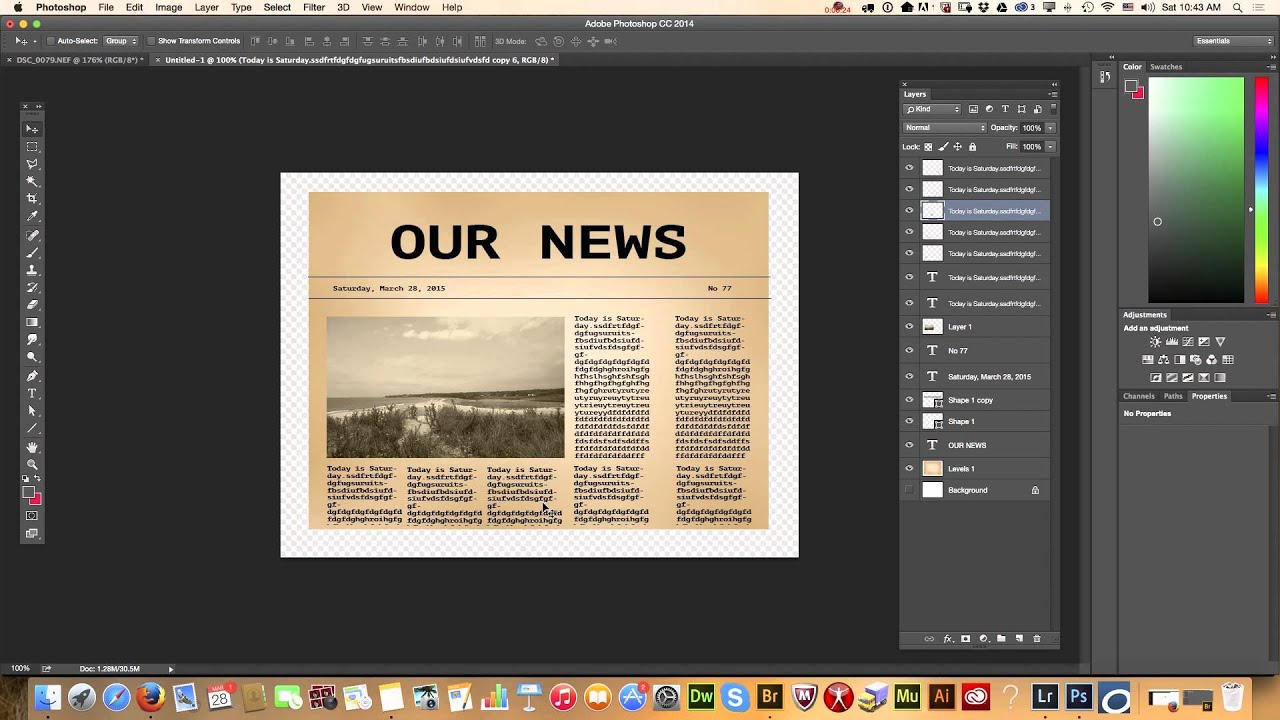Viewport: 1280px width, 720px height.
Task: Hide the Layer 1 layer
Action: coord(909,327)
